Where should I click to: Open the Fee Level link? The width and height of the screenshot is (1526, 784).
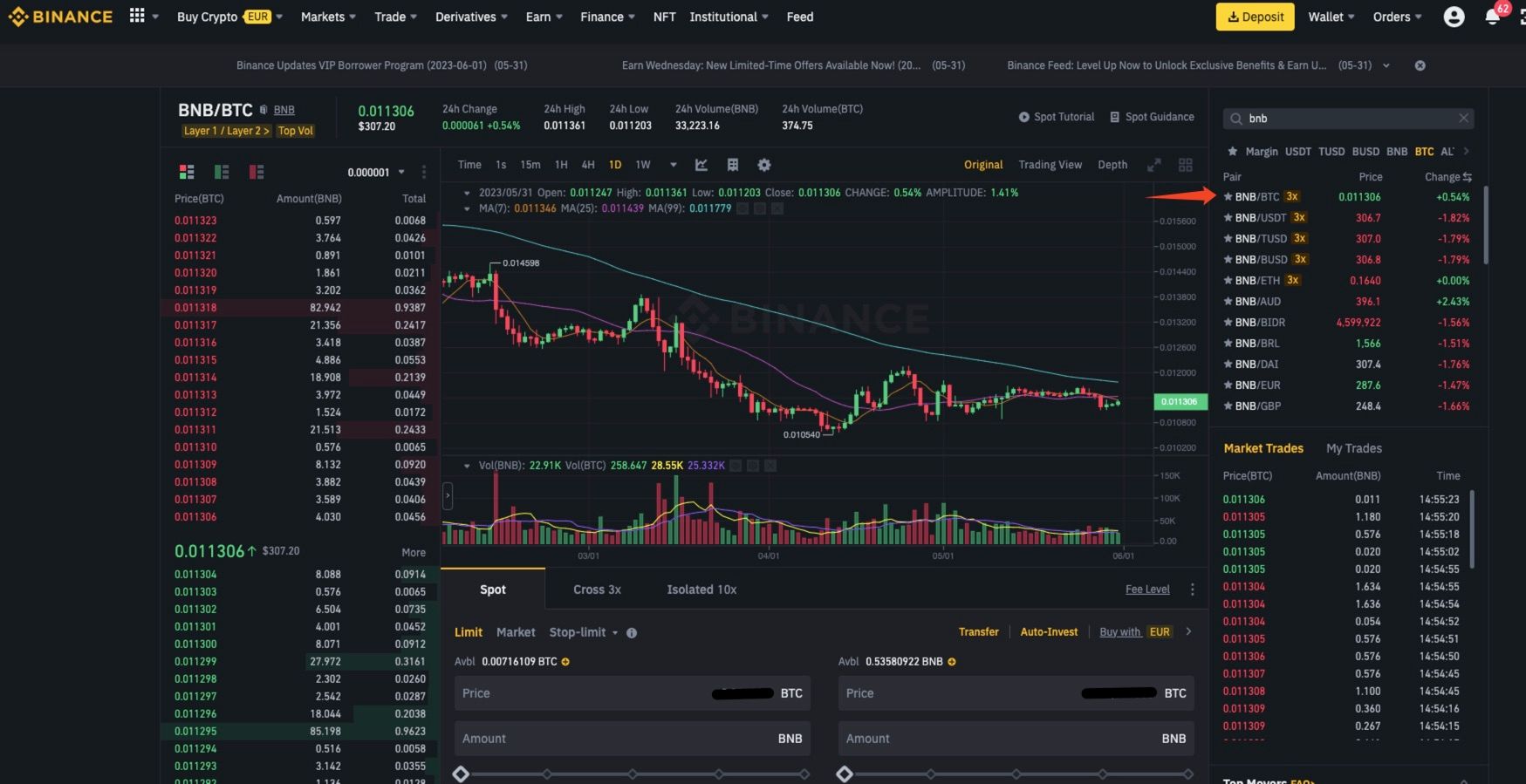coord(1146,590)
